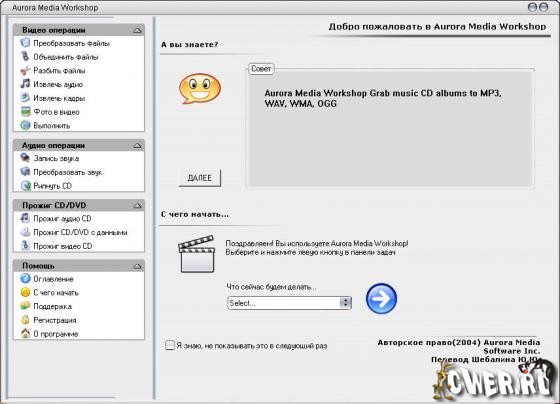Click the blue arrow go button
The image size is (560, 404).
point(381,299)
